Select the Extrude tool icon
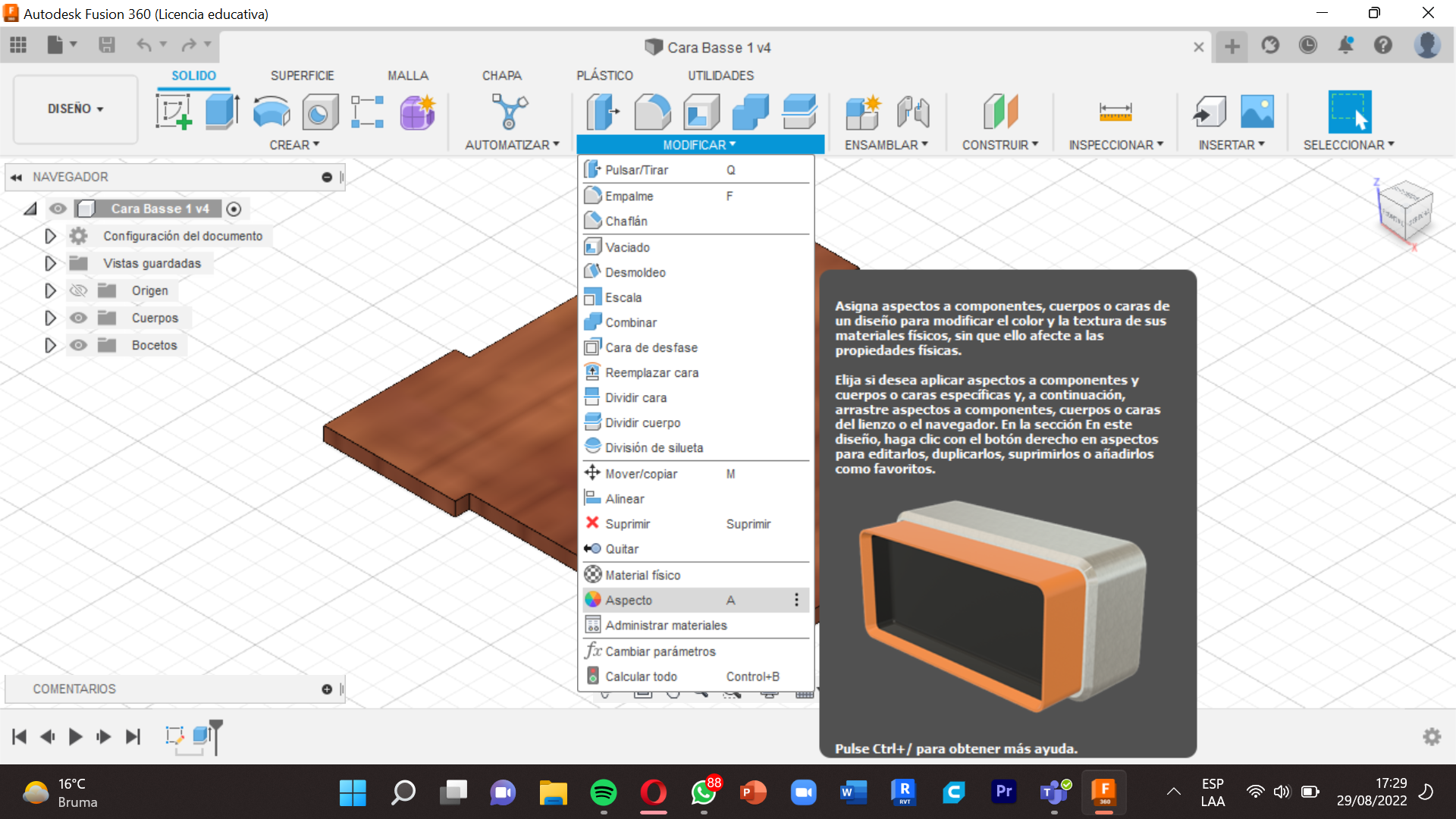Viewport: 1456px width, 819px height. point(222,112)
